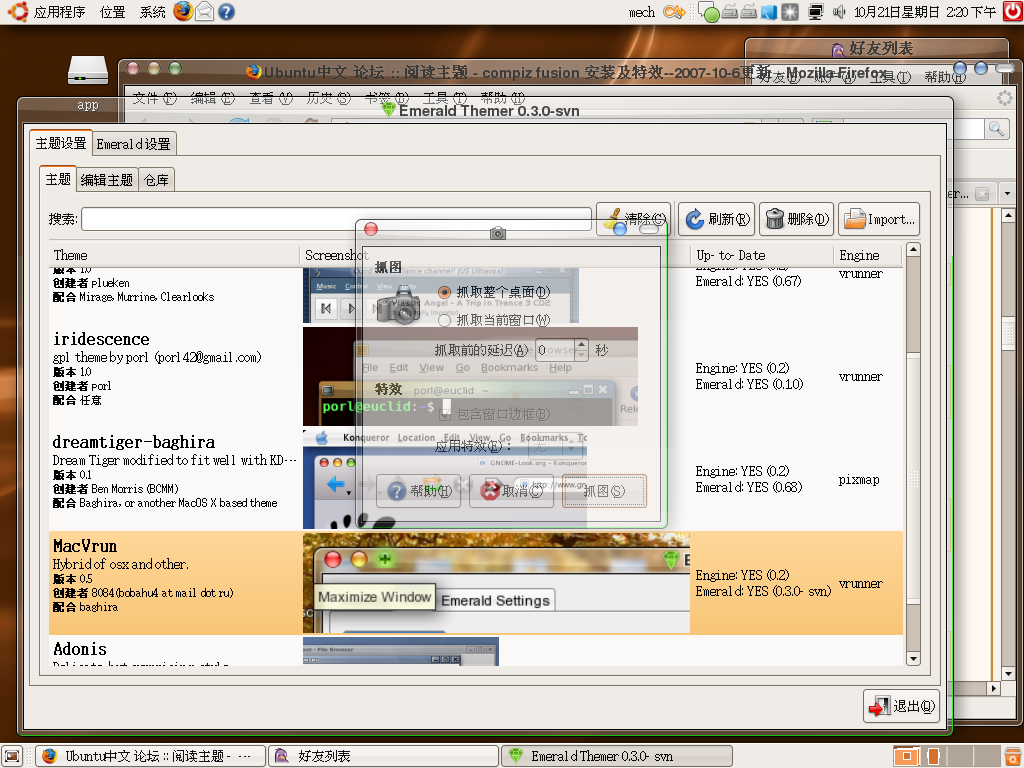Click the Screenshot column header
The image size is (1024, 768).
pos(494,255)
